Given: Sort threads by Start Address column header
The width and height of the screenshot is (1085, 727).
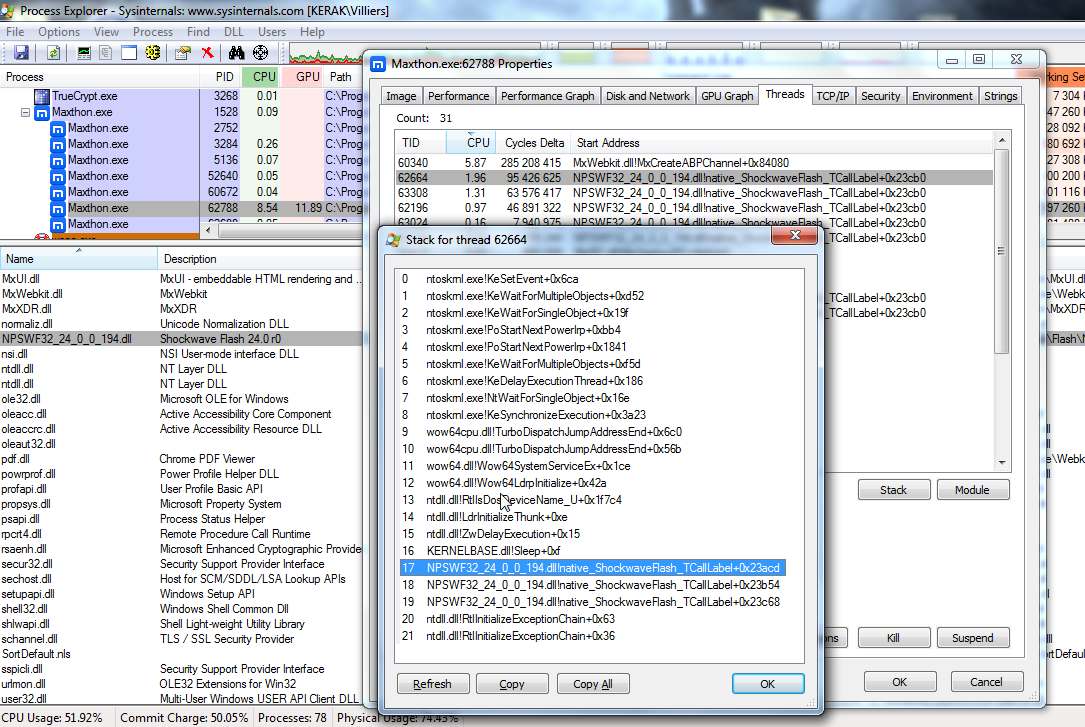Looking at the screenshot, I should (782, 143).
